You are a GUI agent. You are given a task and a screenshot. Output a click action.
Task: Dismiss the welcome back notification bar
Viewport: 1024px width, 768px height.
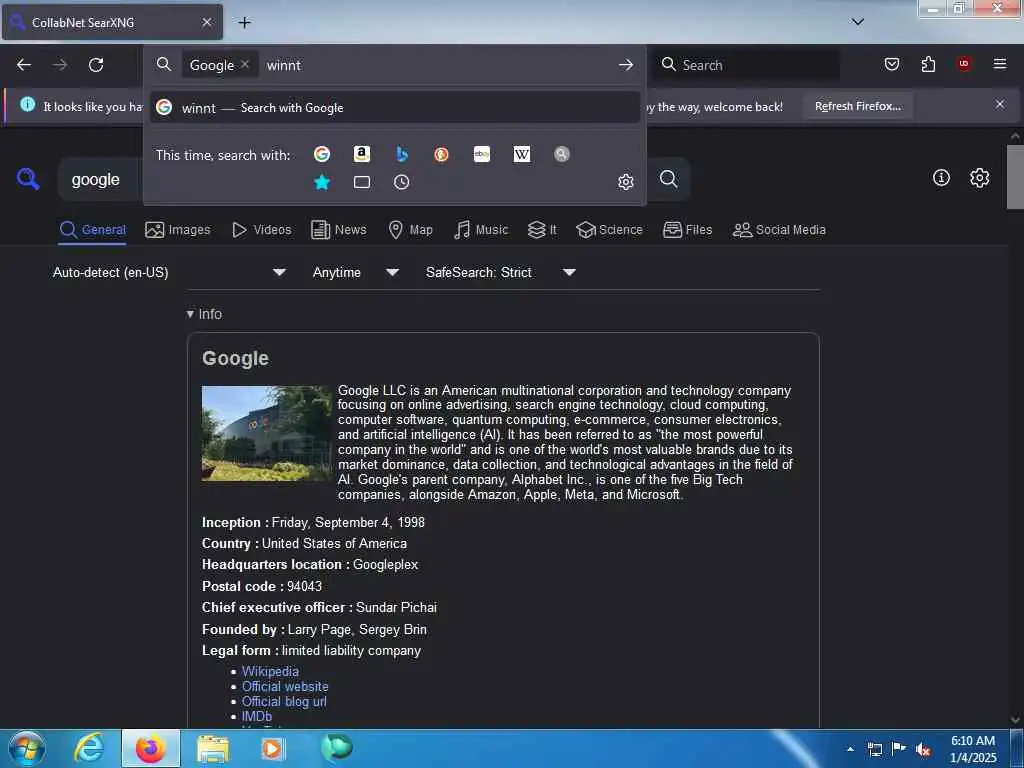tap(1000, 104)
